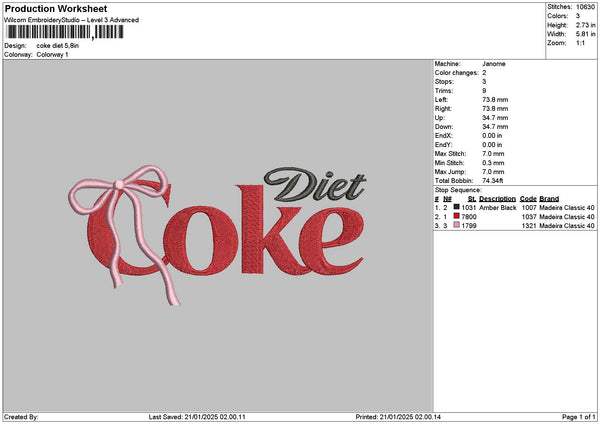Click the Zoom value '1:1'
The image size is (600, 424).
(x=580, y=43)
